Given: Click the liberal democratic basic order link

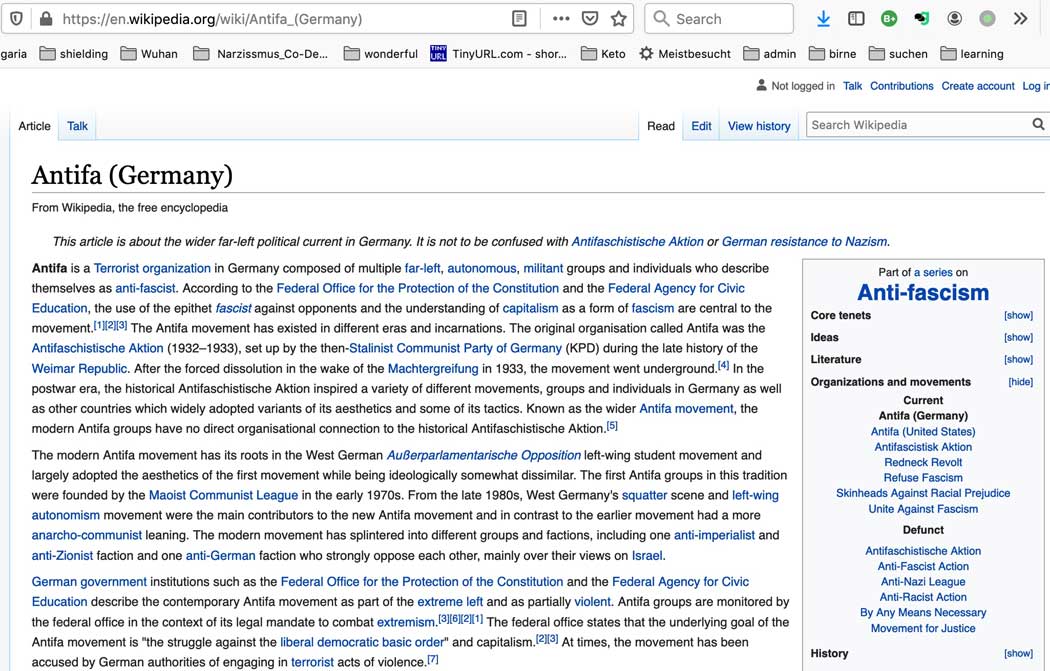Looking at the screenshot, I should click(x=362, y=642).
